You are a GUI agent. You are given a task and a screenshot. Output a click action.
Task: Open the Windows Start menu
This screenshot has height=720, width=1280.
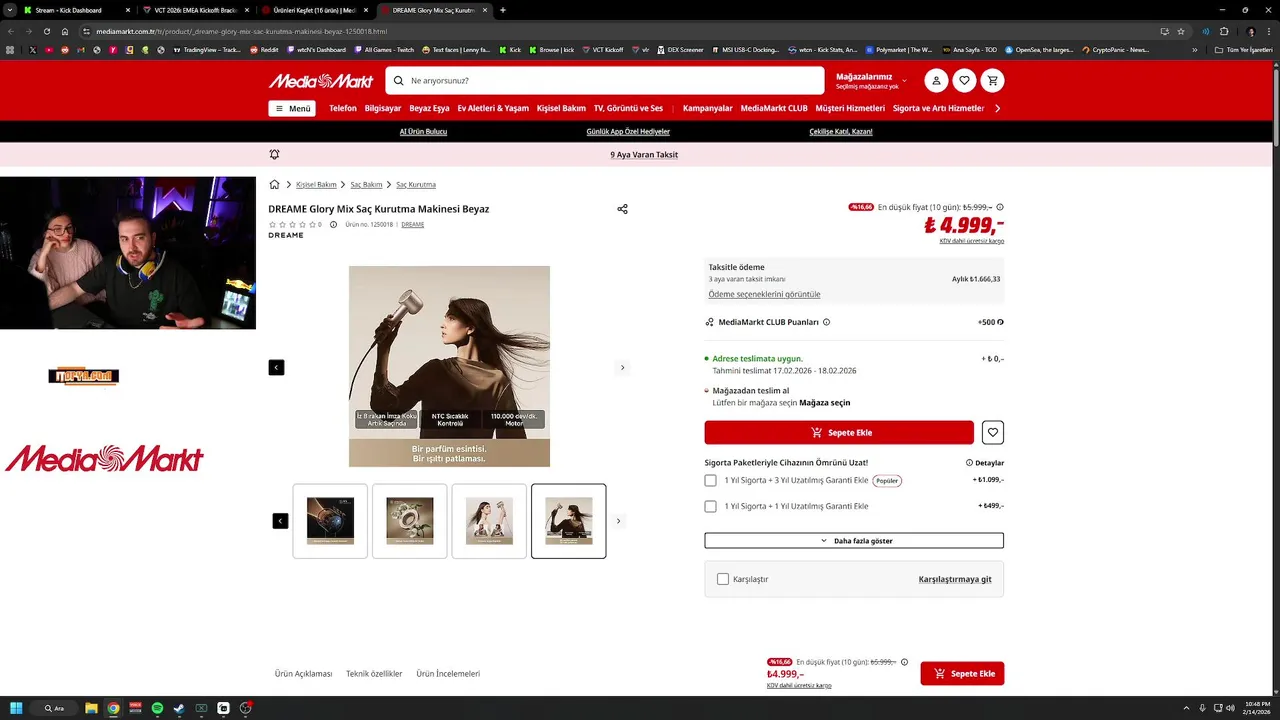(17, 708)
